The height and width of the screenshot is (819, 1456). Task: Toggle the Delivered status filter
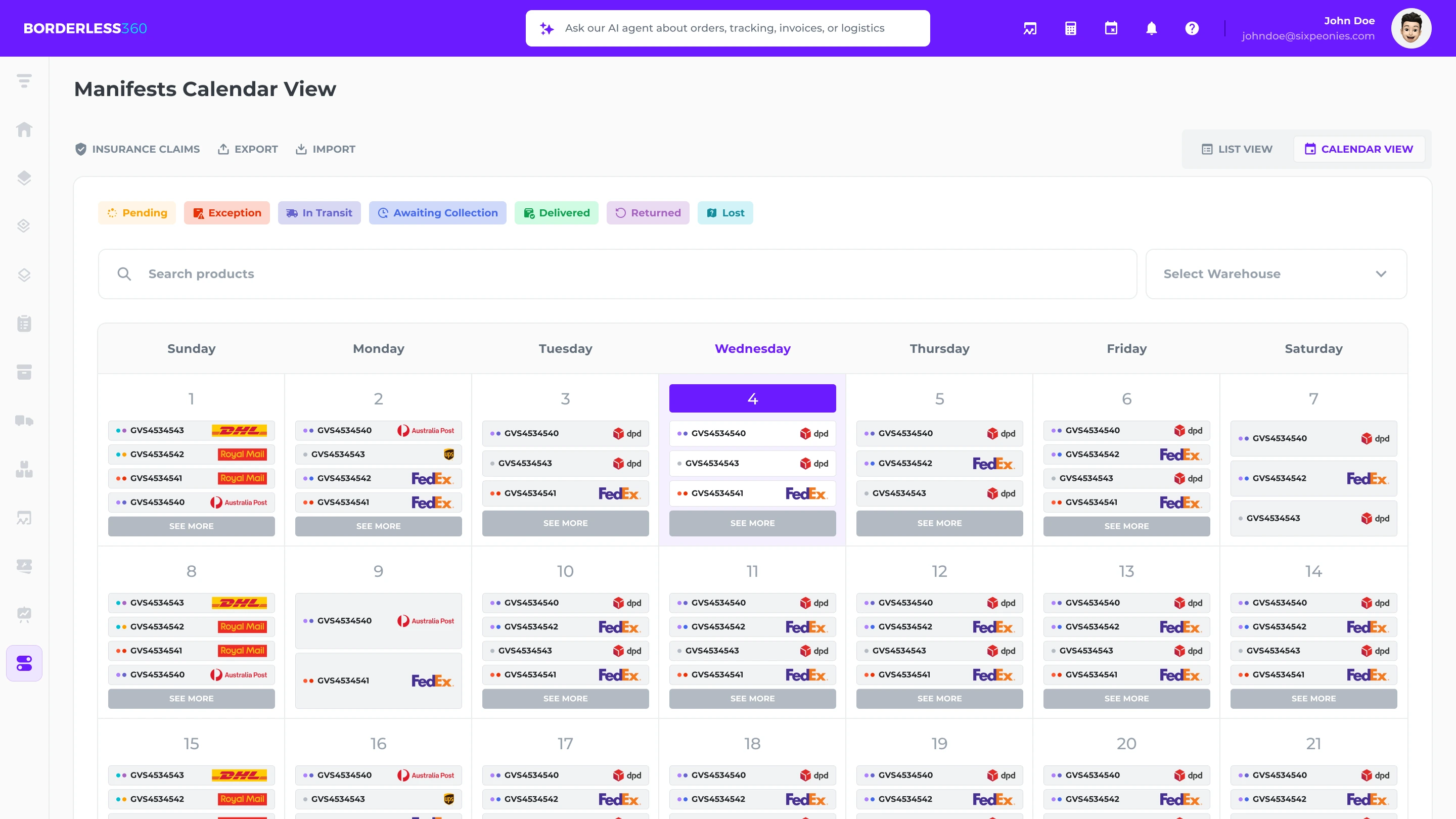coord(556,213)
